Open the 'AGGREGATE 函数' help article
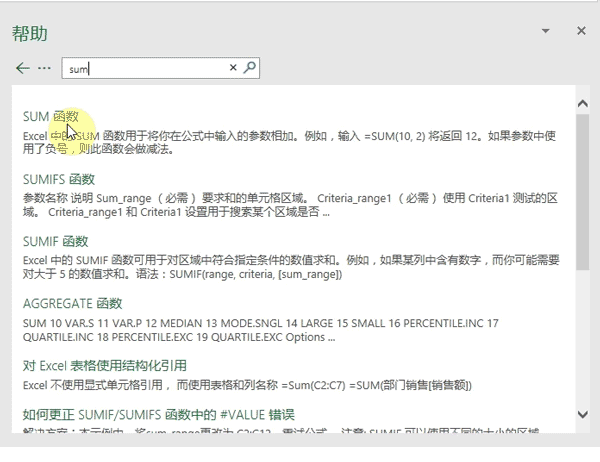Viewport: 600px width, 462px height. [x=72, y=304]
